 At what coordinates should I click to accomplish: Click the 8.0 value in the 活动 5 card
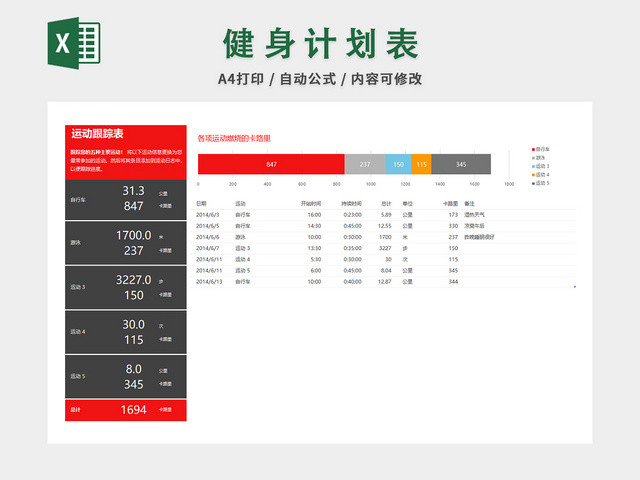click(133, 369)
